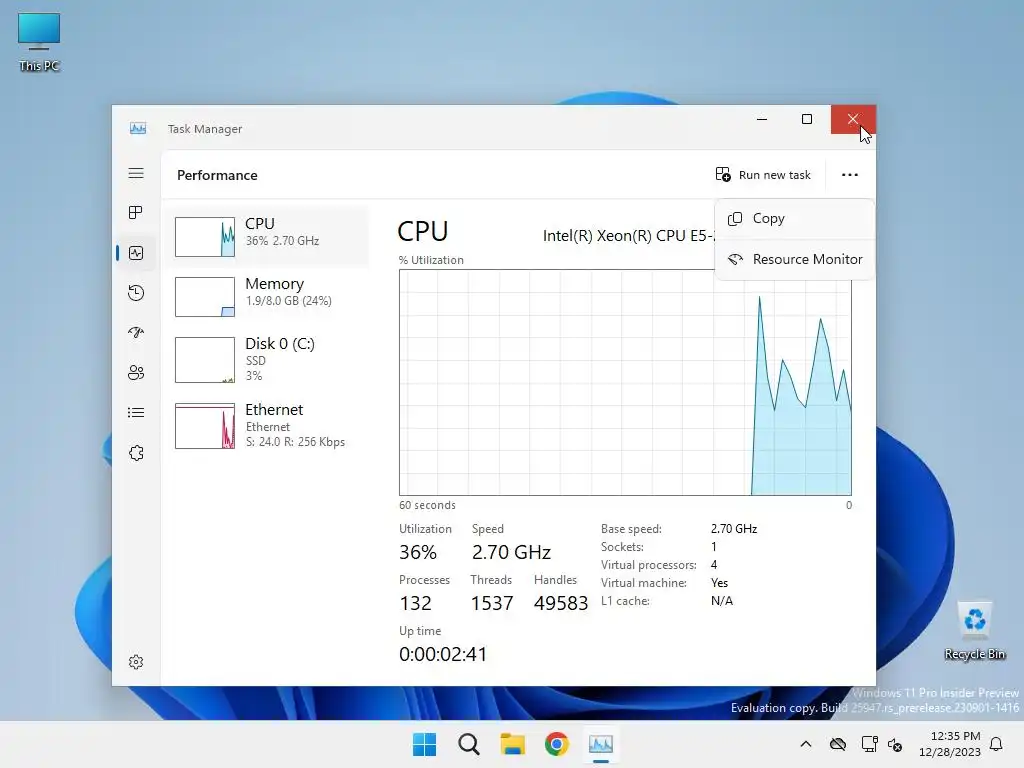Open notifications bell icon
Image resolution: width=1024 pixels, height=768 pixels.
(x=996, y=744)
